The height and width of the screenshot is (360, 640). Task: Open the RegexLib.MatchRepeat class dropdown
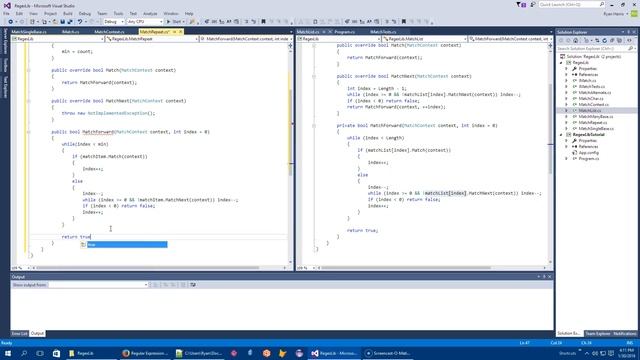(152, 39)
